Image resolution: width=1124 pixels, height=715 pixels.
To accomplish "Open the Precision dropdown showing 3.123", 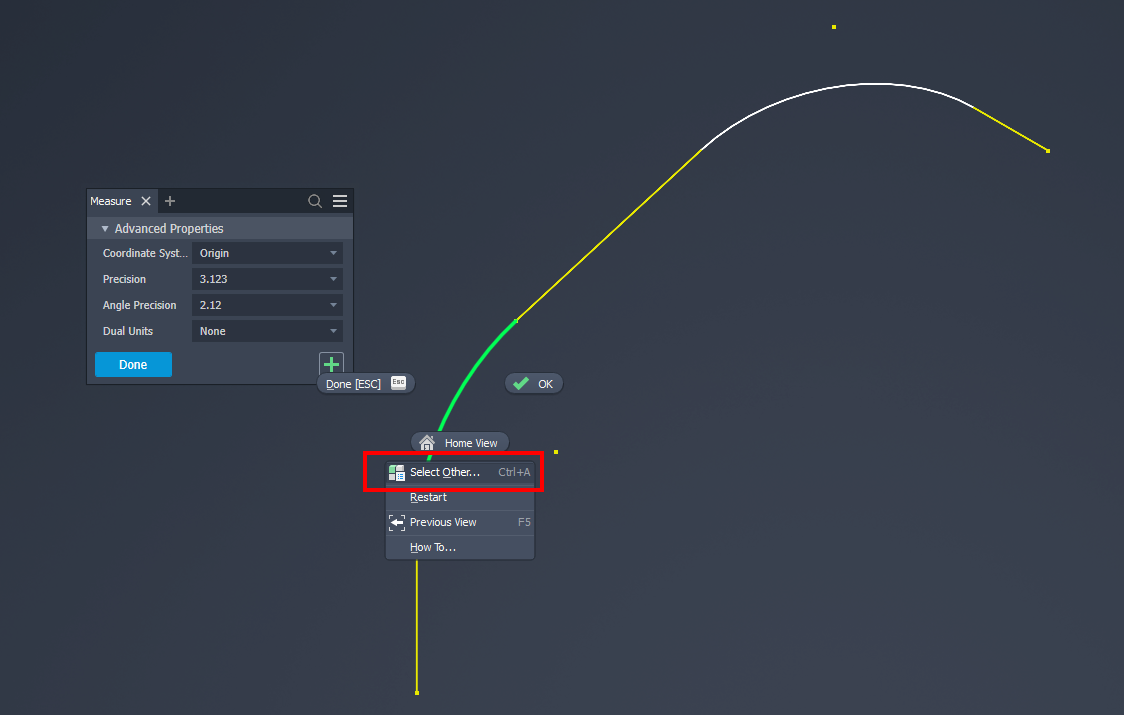I will [267, 279].
